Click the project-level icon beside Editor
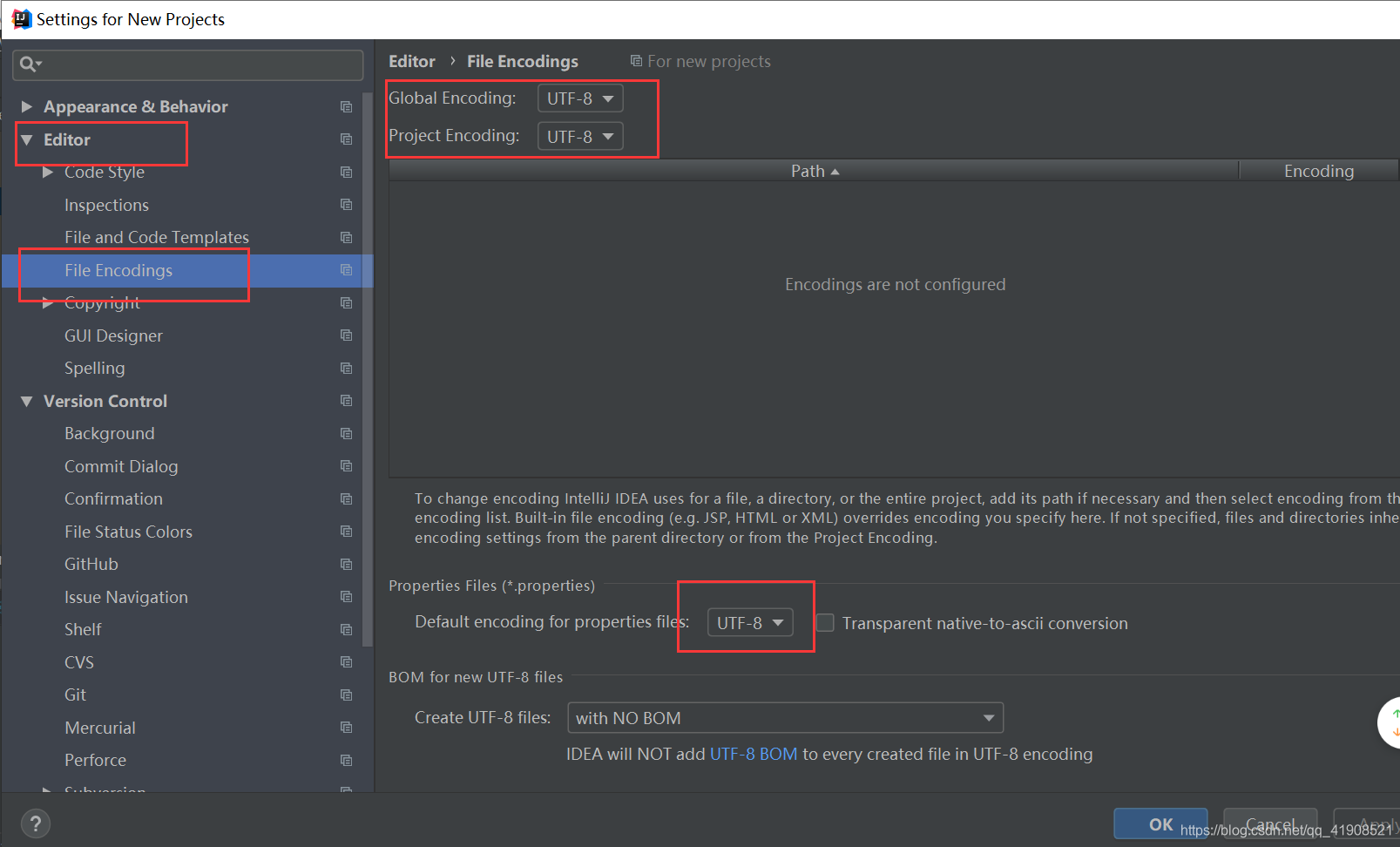The image size is (1400, 847). (346, 139)
